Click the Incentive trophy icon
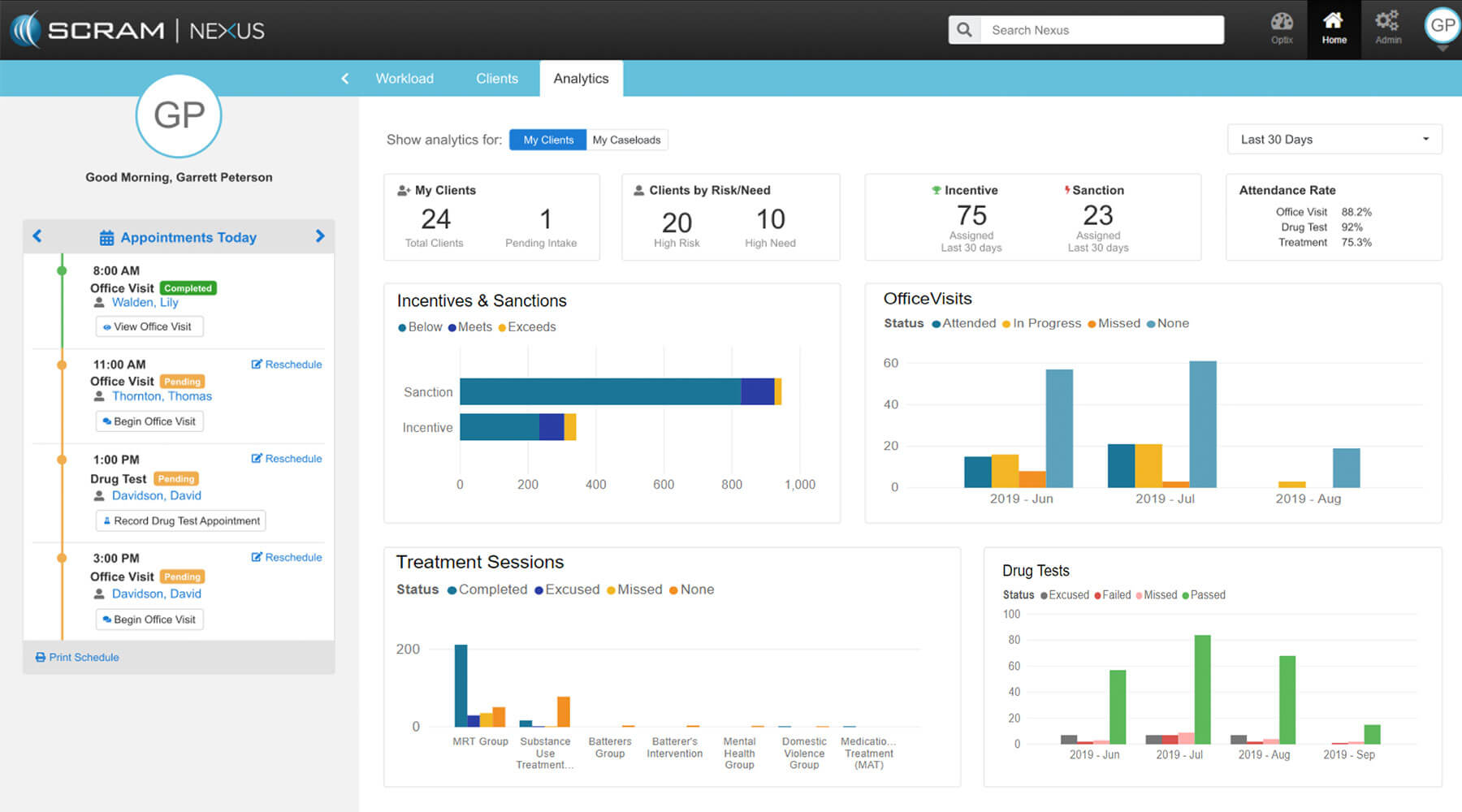This screenshot has width=1462, height=812. click(x=936, y=190)
